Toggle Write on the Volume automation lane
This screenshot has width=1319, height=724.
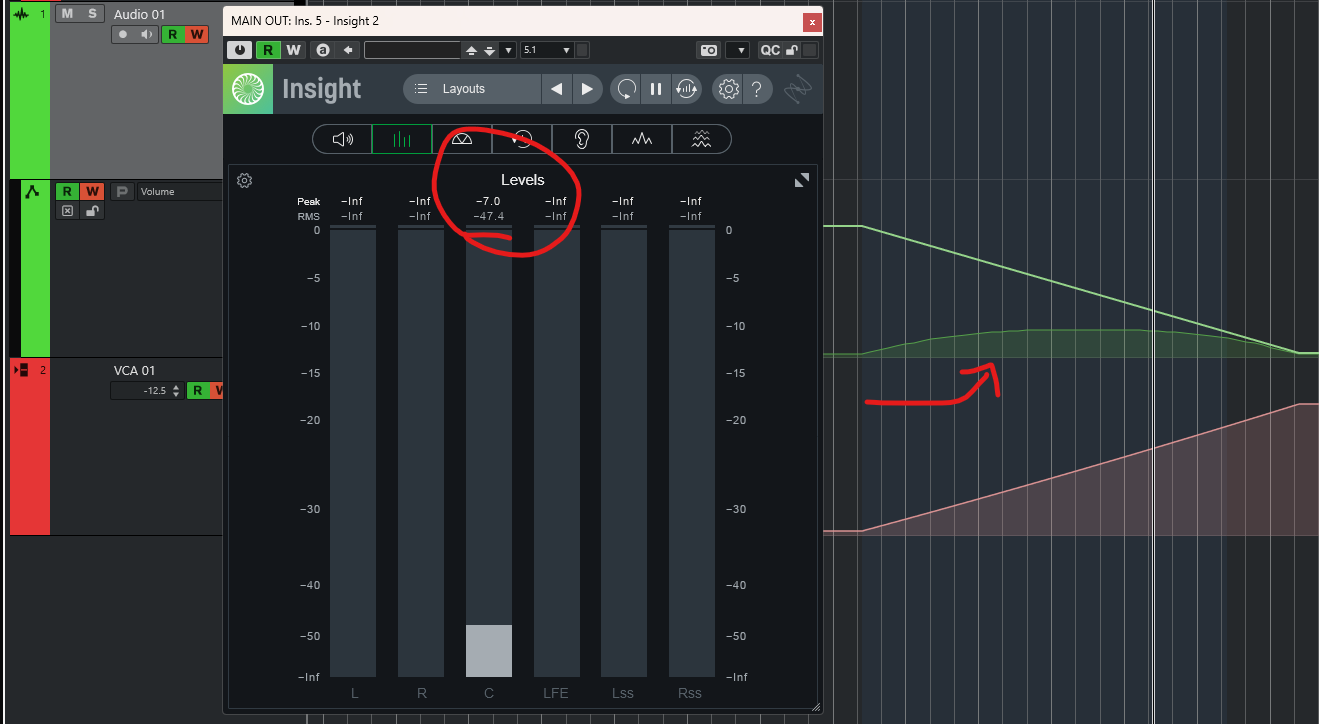(92, 191)
